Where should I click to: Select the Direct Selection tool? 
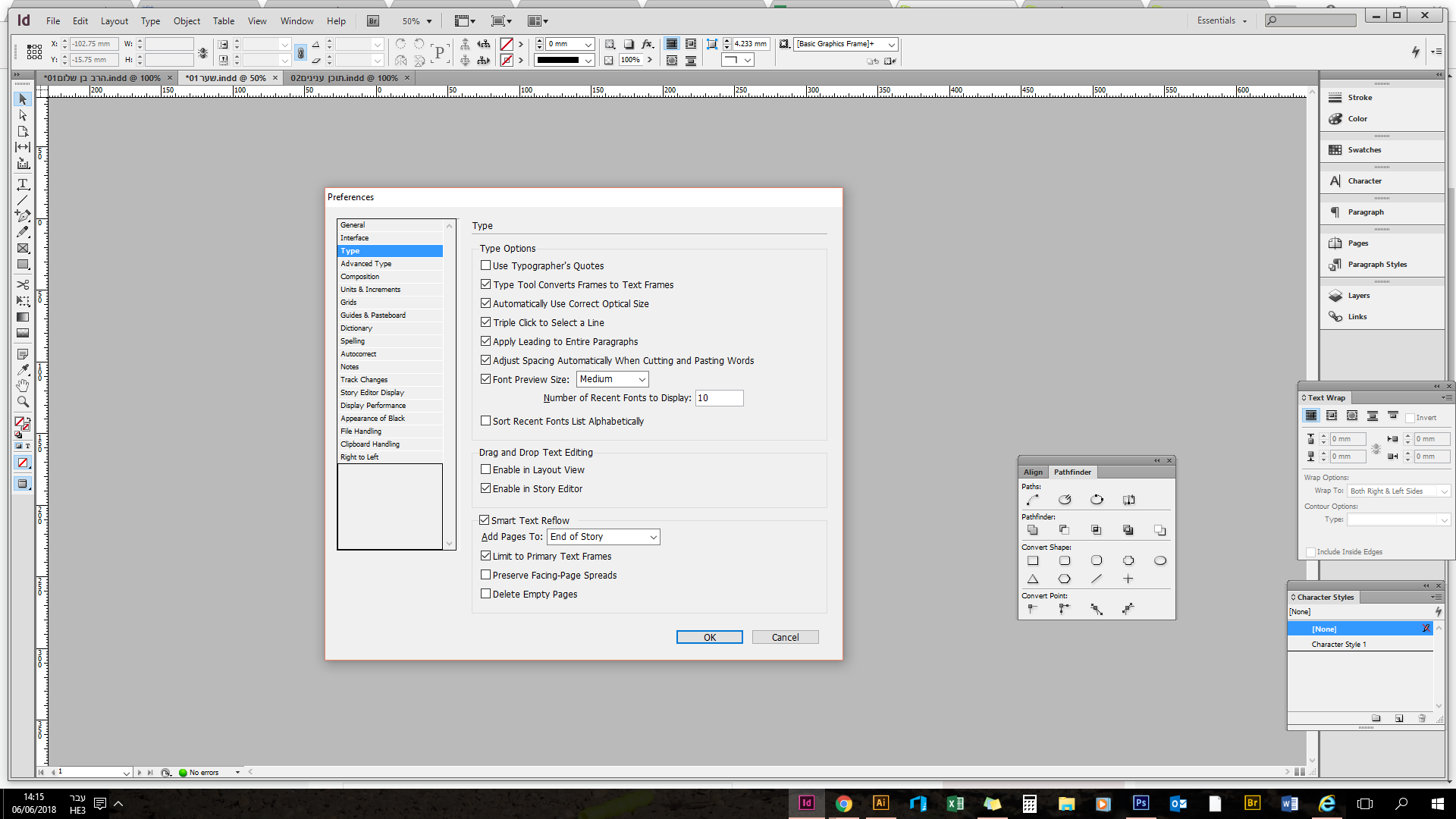point(23,115)
